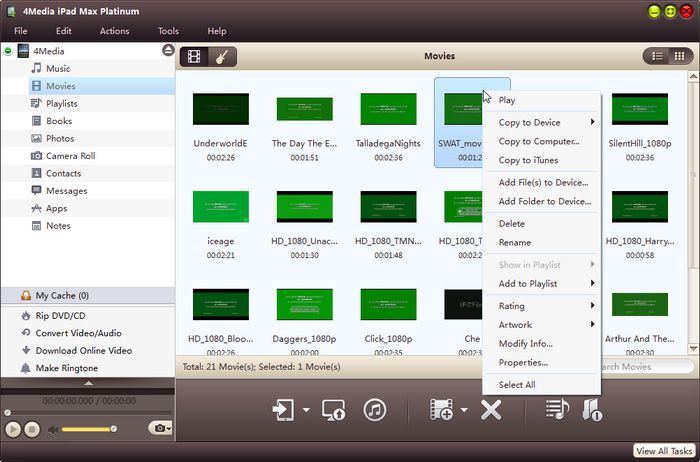Eject the 4Media device
This screenshot has width=700, height=462.
coord(167,50)
